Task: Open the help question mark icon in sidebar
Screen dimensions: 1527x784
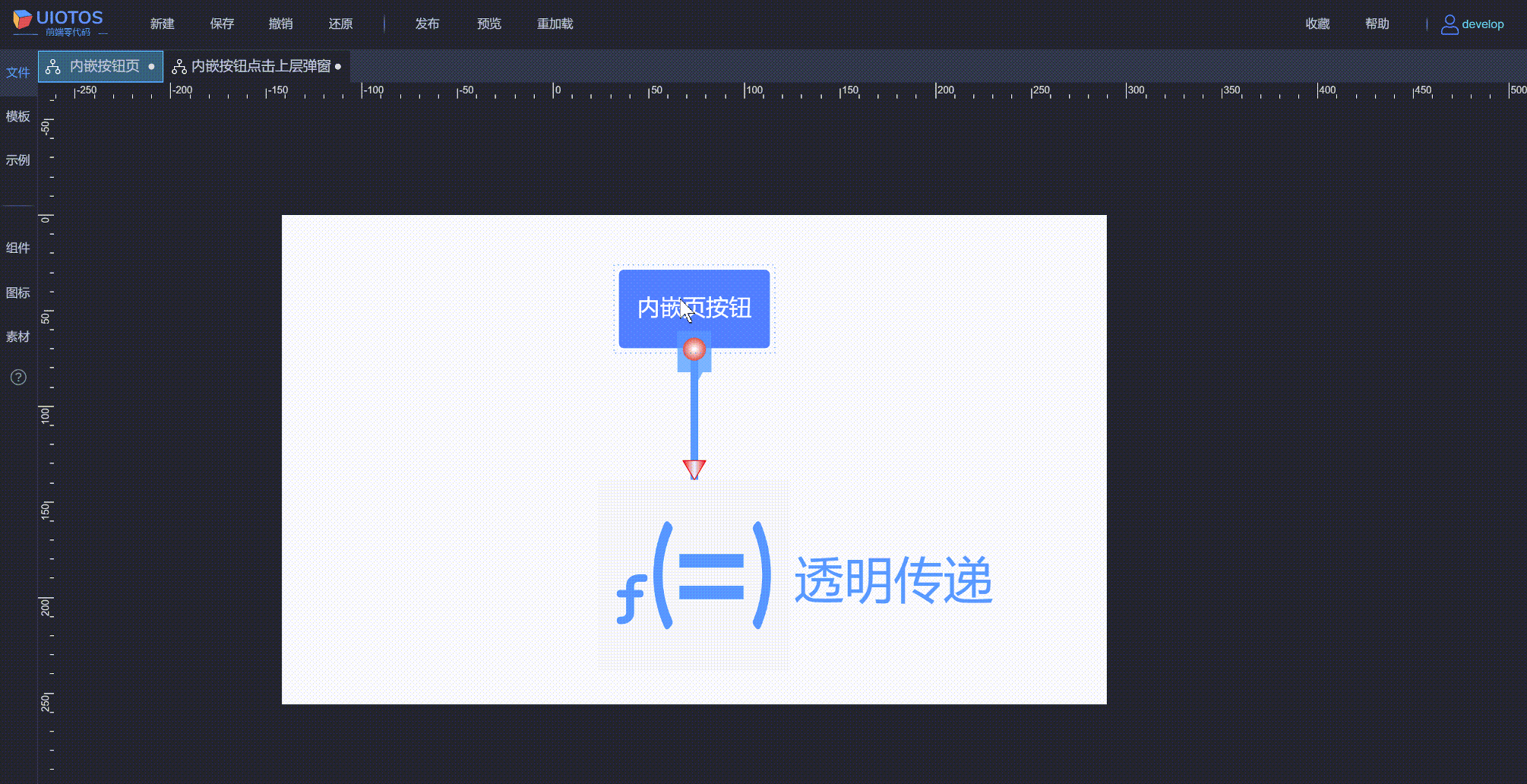Action: click(x=17, y=377)
